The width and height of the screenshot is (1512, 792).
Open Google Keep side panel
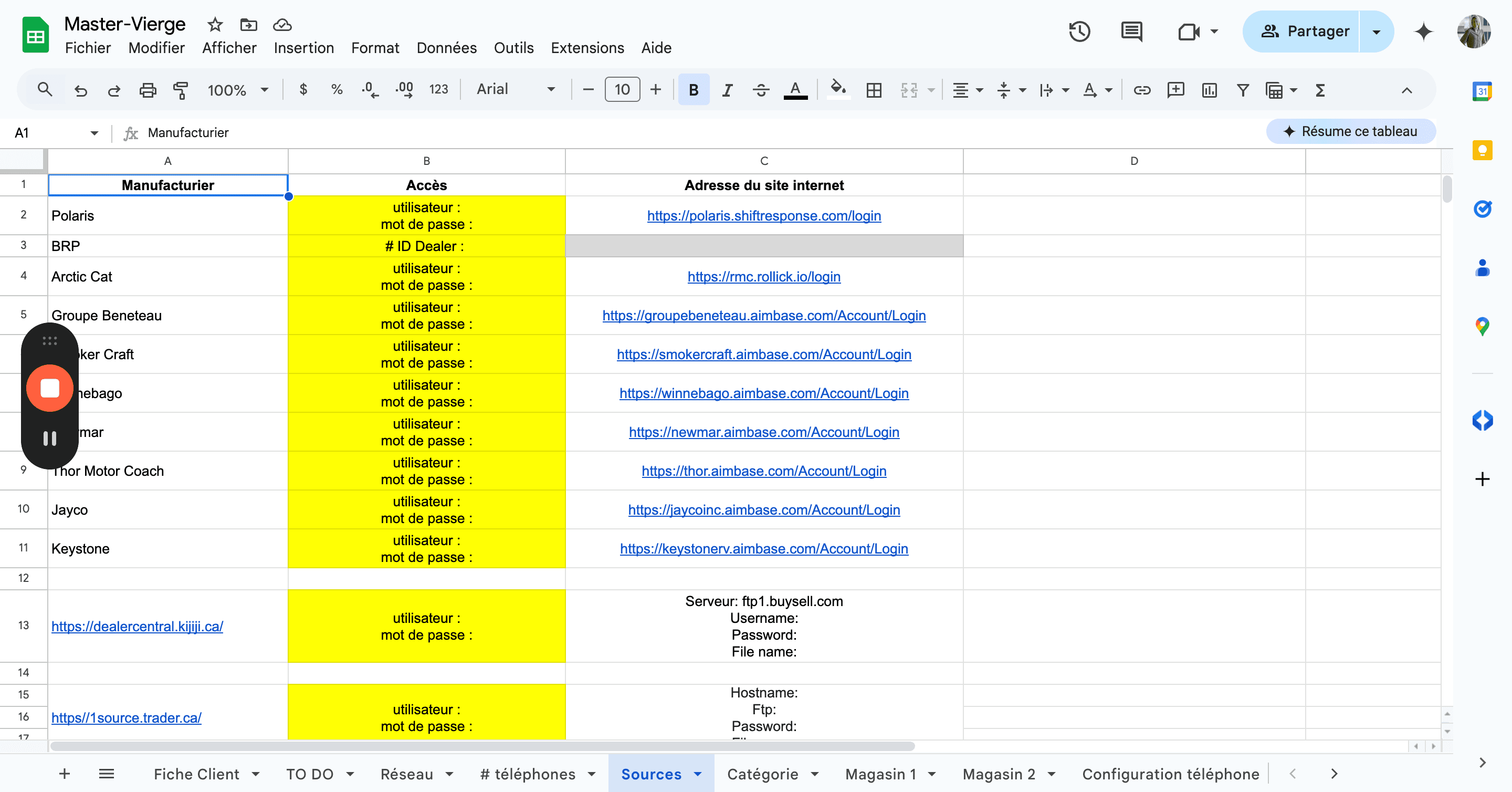tap(1482, 150)
